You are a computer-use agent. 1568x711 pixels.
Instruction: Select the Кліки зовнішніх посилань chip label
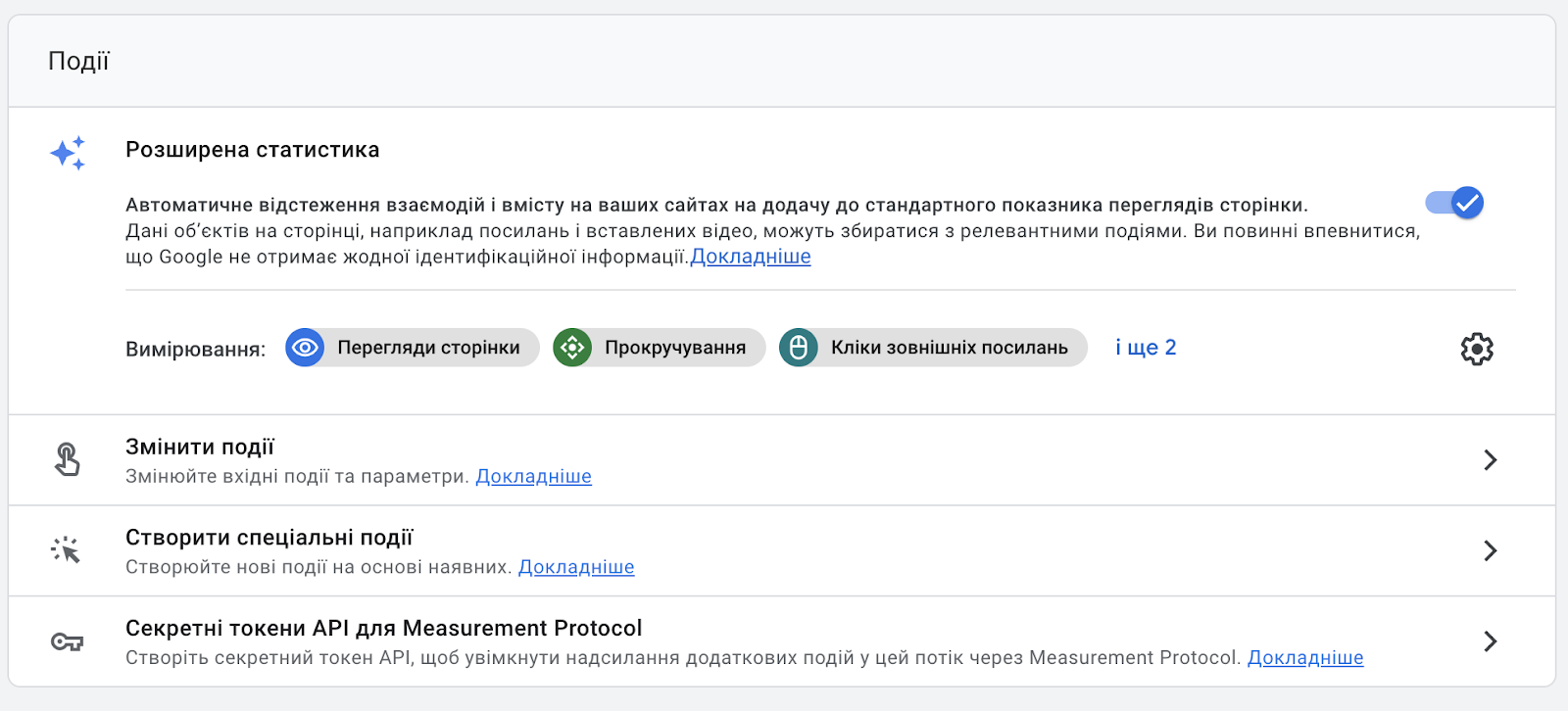tap(949, 348)
